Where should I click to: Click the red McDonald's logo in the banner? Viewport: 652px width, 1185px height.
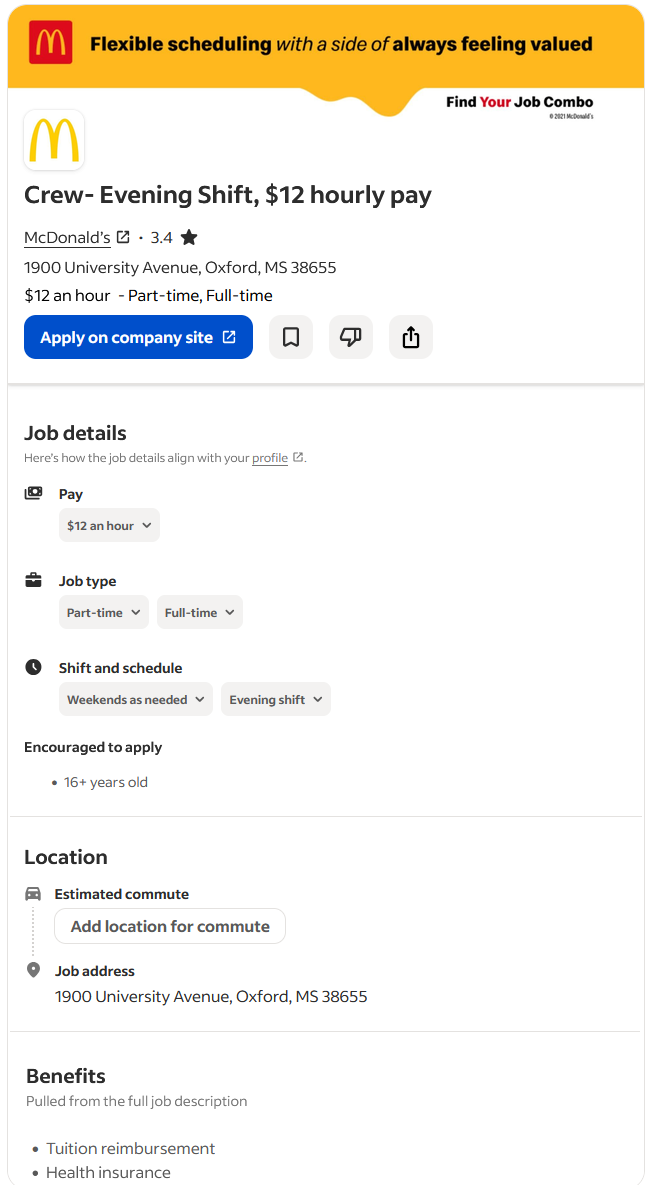coord(50,42)
